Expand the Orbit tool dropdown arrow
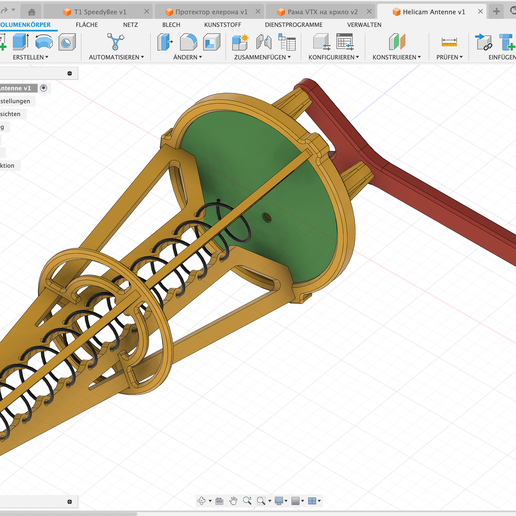Image resolution: width=516 pixels, height=516 pixels. pyautogui.click(x=210, y=501)
